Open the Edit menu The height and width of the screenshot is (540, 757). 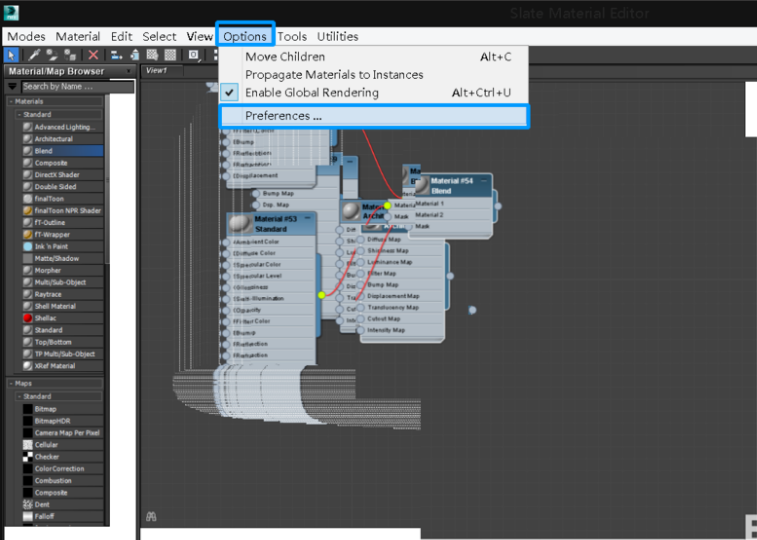click(x=121, y=37)
